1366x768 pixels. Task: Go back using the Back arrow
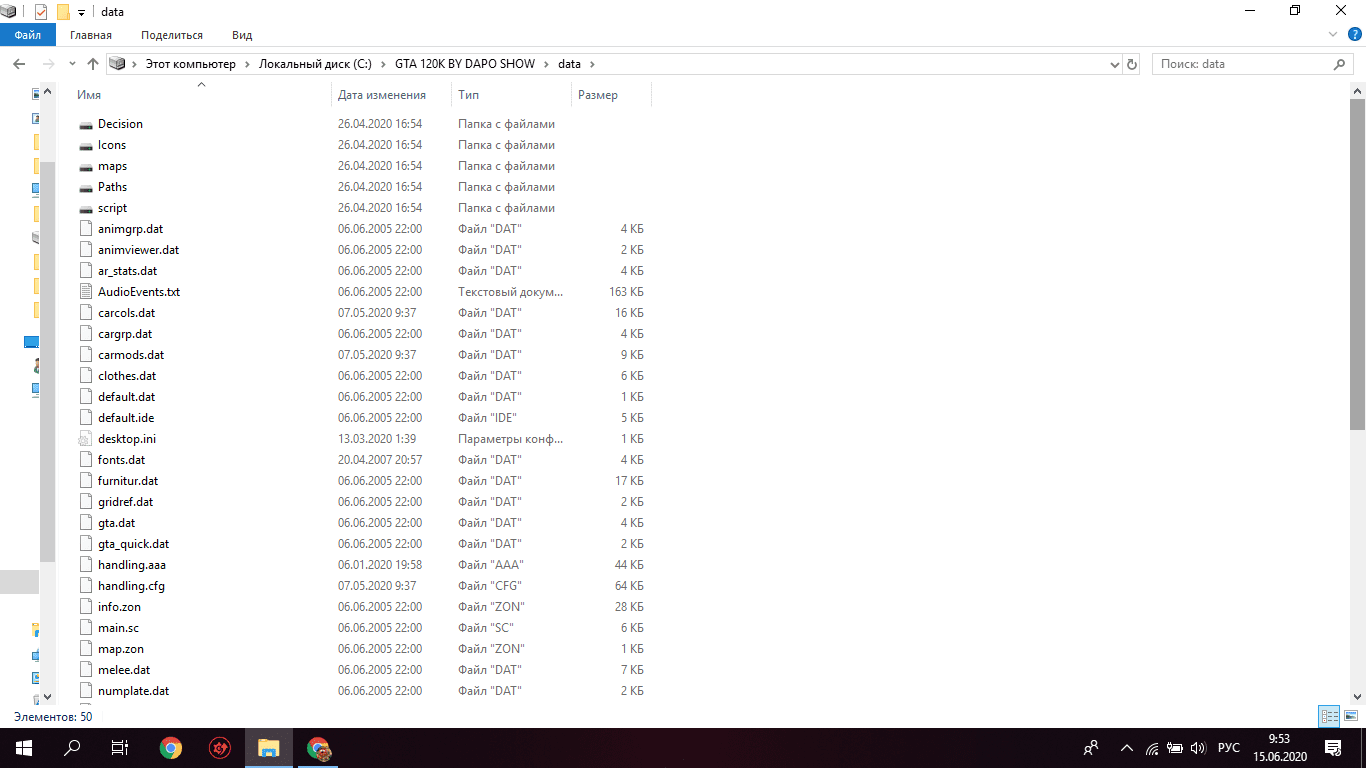[19, 64]
